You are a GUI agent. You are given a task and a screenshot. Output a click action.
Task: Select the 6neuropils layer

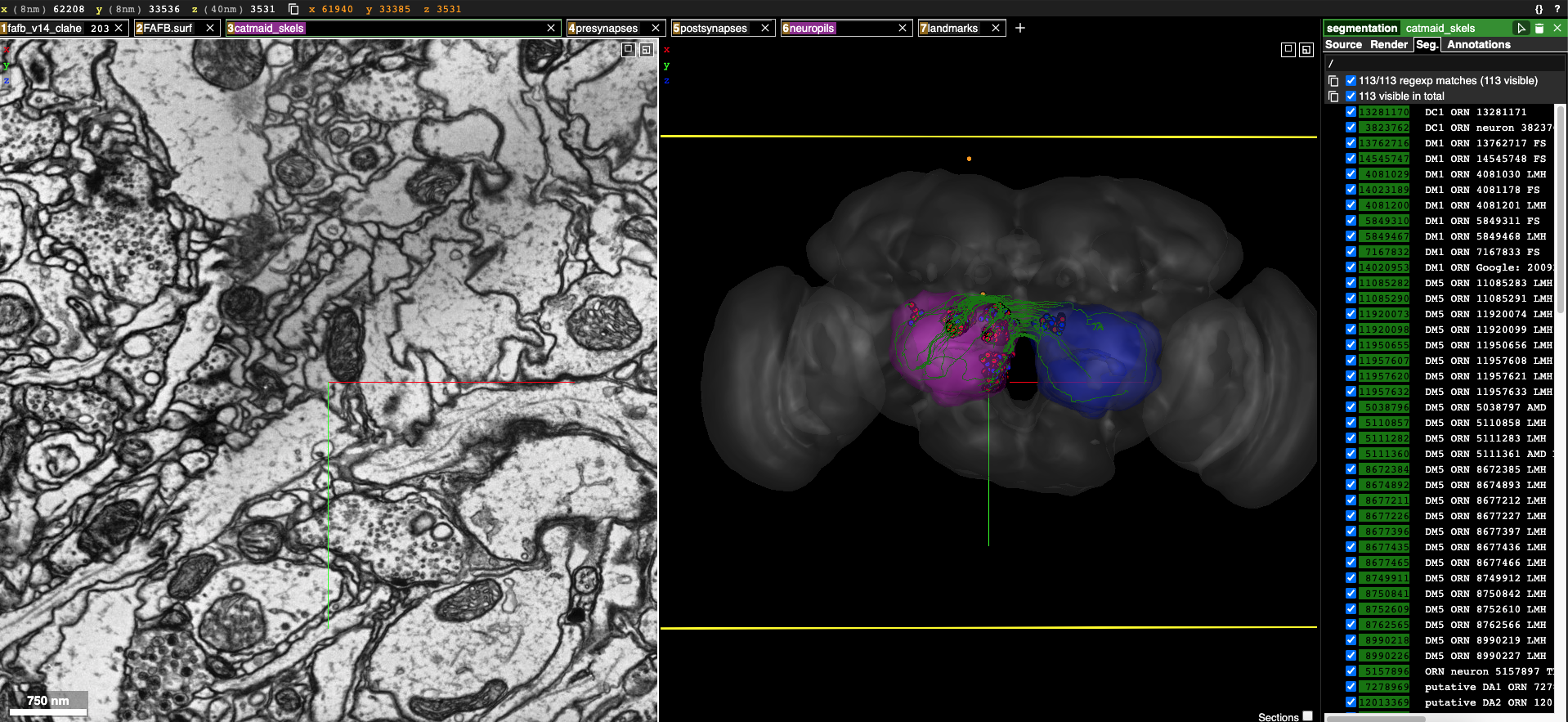811,28
